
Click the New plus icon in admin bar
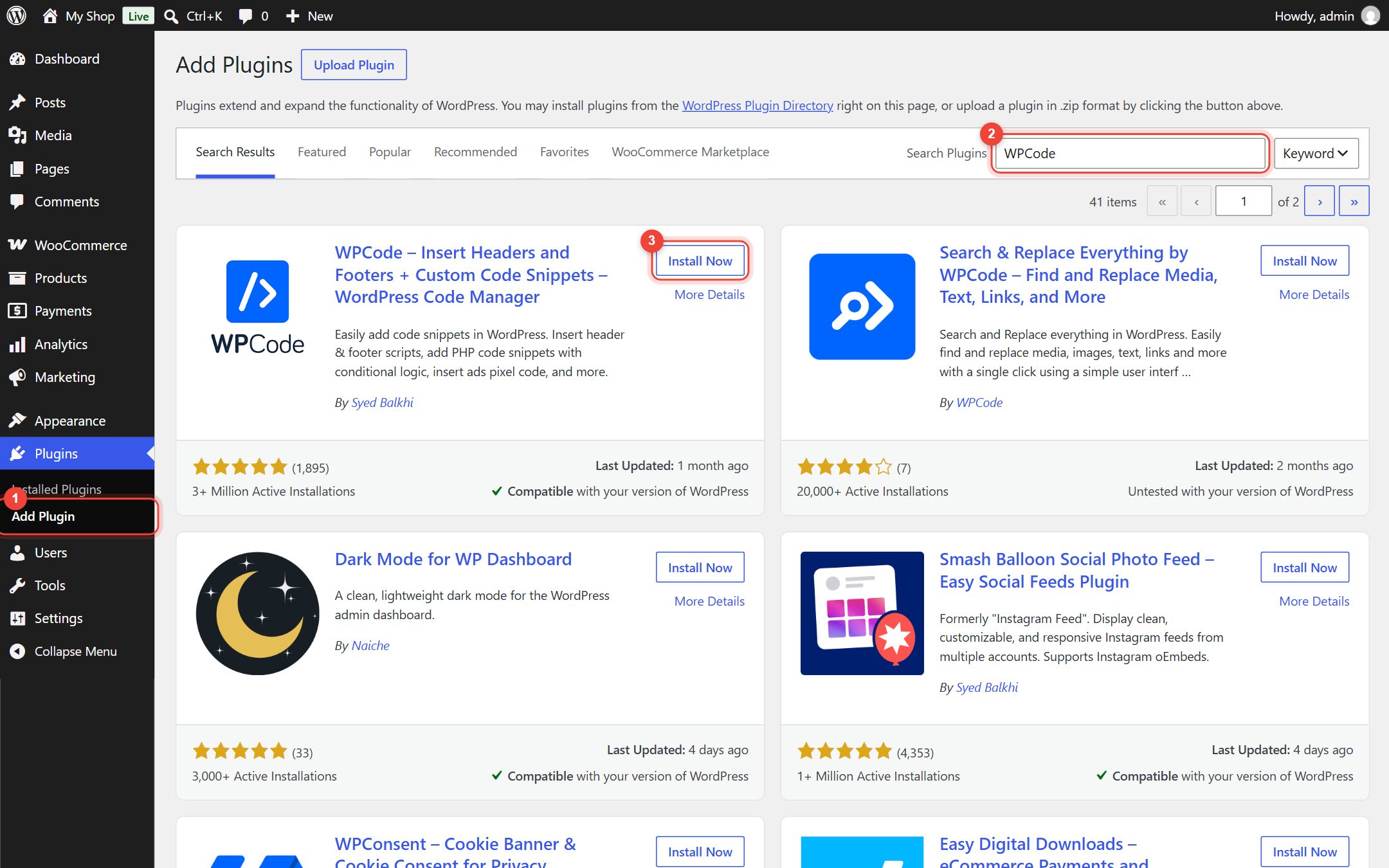click(x=293, y=16)
